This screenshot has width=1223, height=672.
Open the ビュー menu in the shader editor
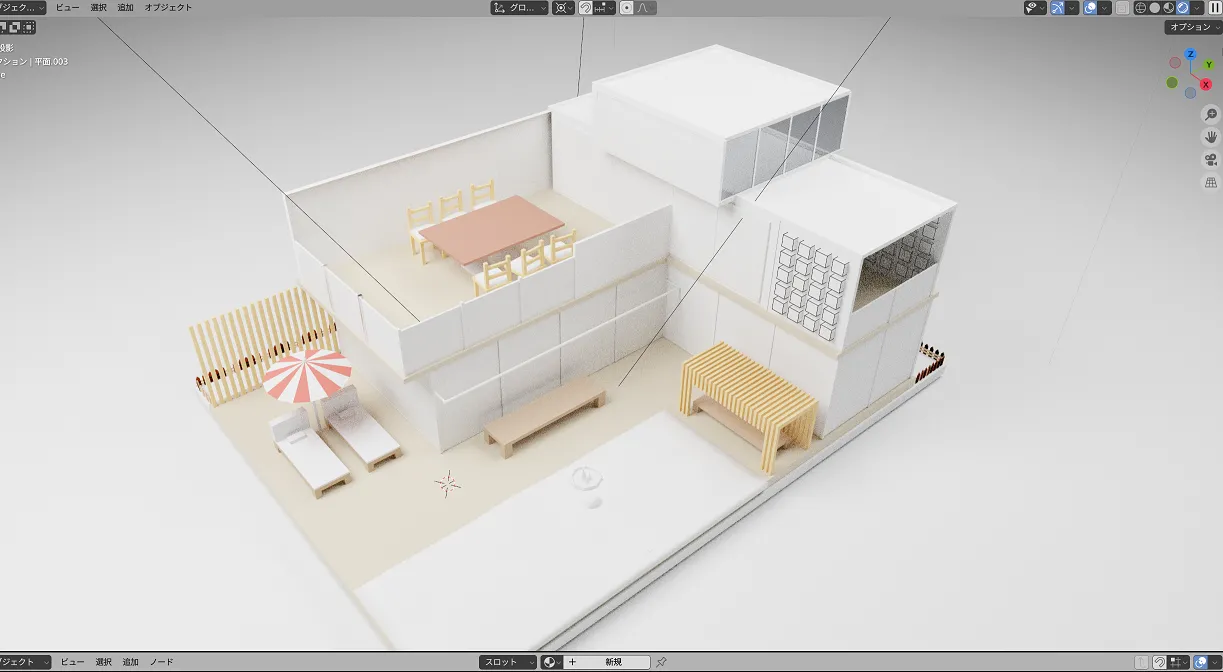[72, 662]
